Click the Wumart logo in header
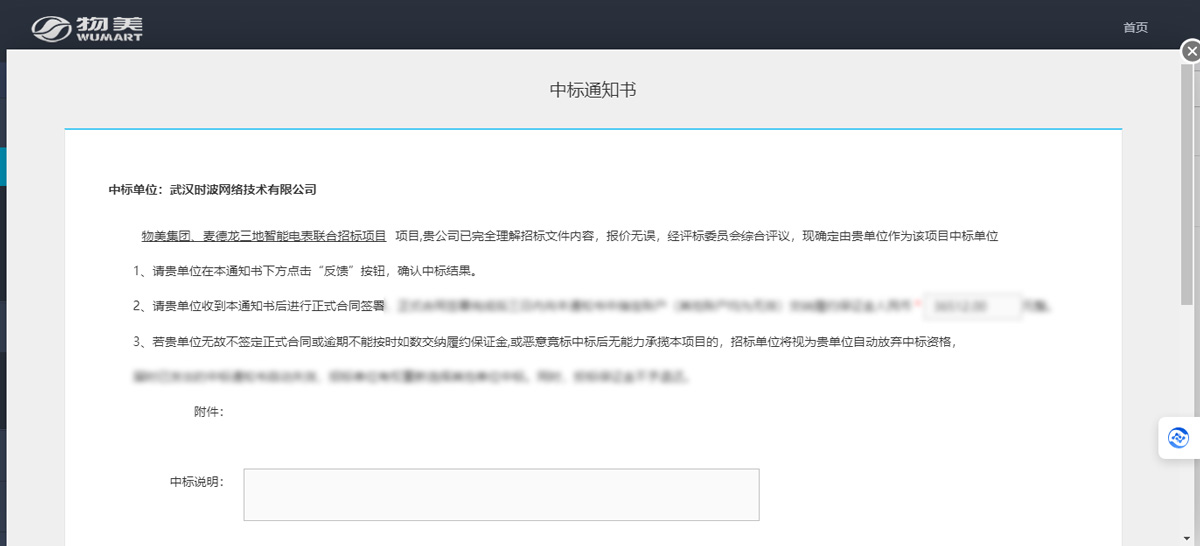Viewport: 1200px width, 546px height. click(x=87, y=29)
